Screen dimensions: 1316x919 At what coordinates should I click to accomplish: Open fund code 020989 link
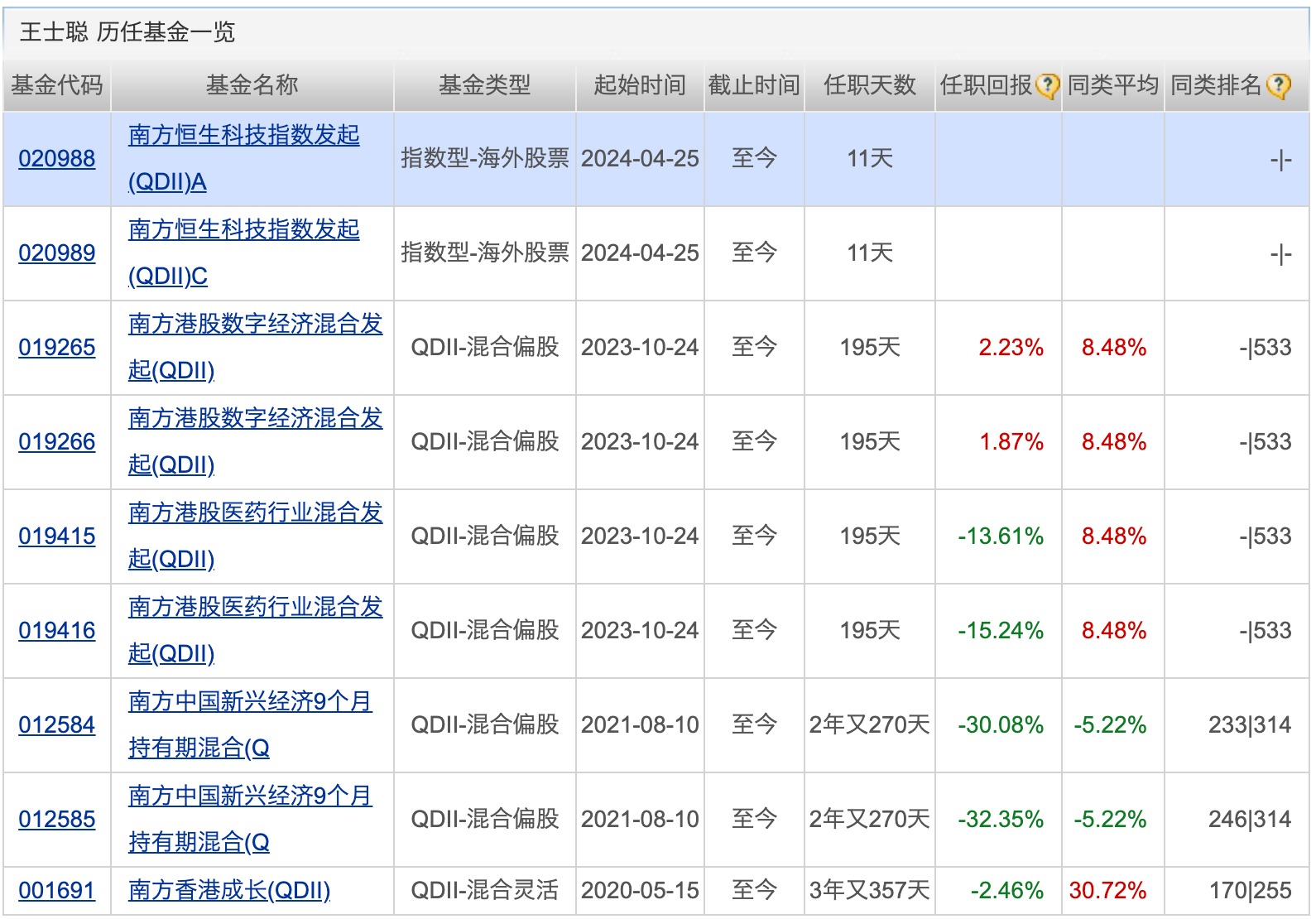(57, 253)
